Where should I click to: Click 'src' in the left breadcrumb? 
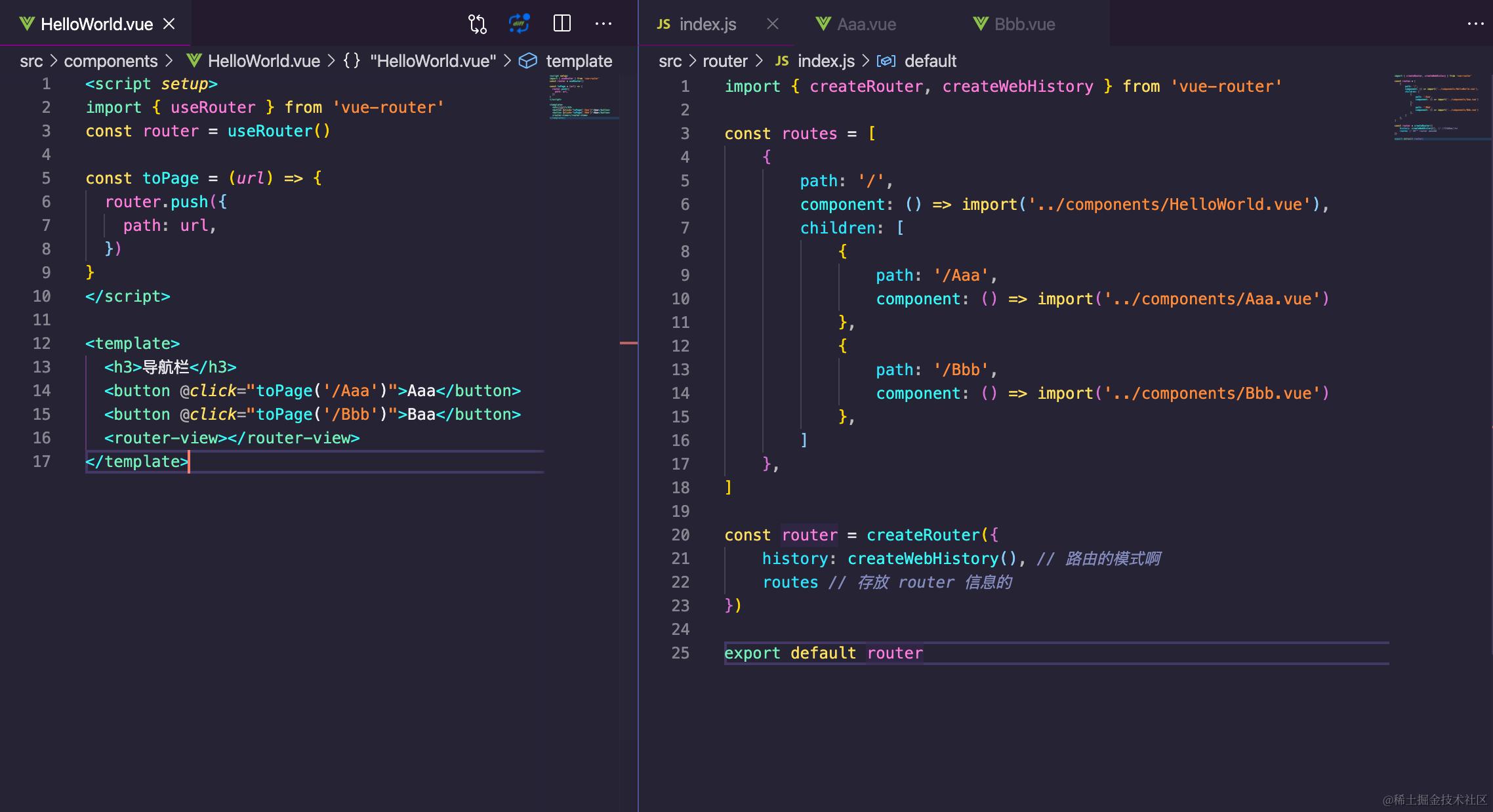[x=31, y=61]
